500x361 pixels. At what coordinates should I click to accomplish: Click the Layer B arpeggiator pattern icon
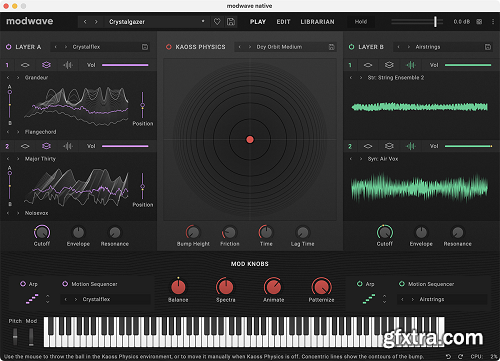coord(369,299)
